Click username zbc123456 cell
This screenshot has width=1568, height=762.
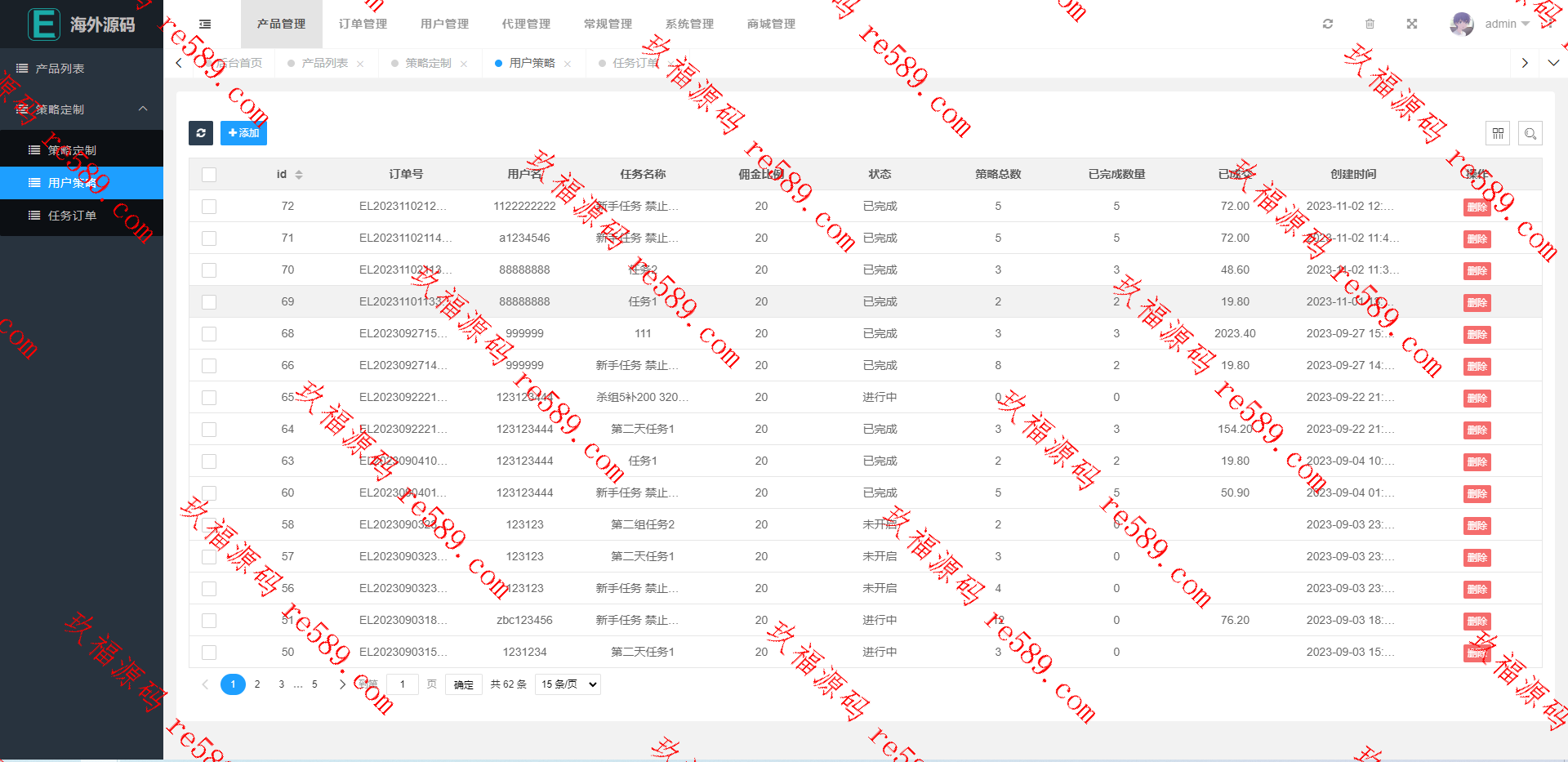[524, 621]
